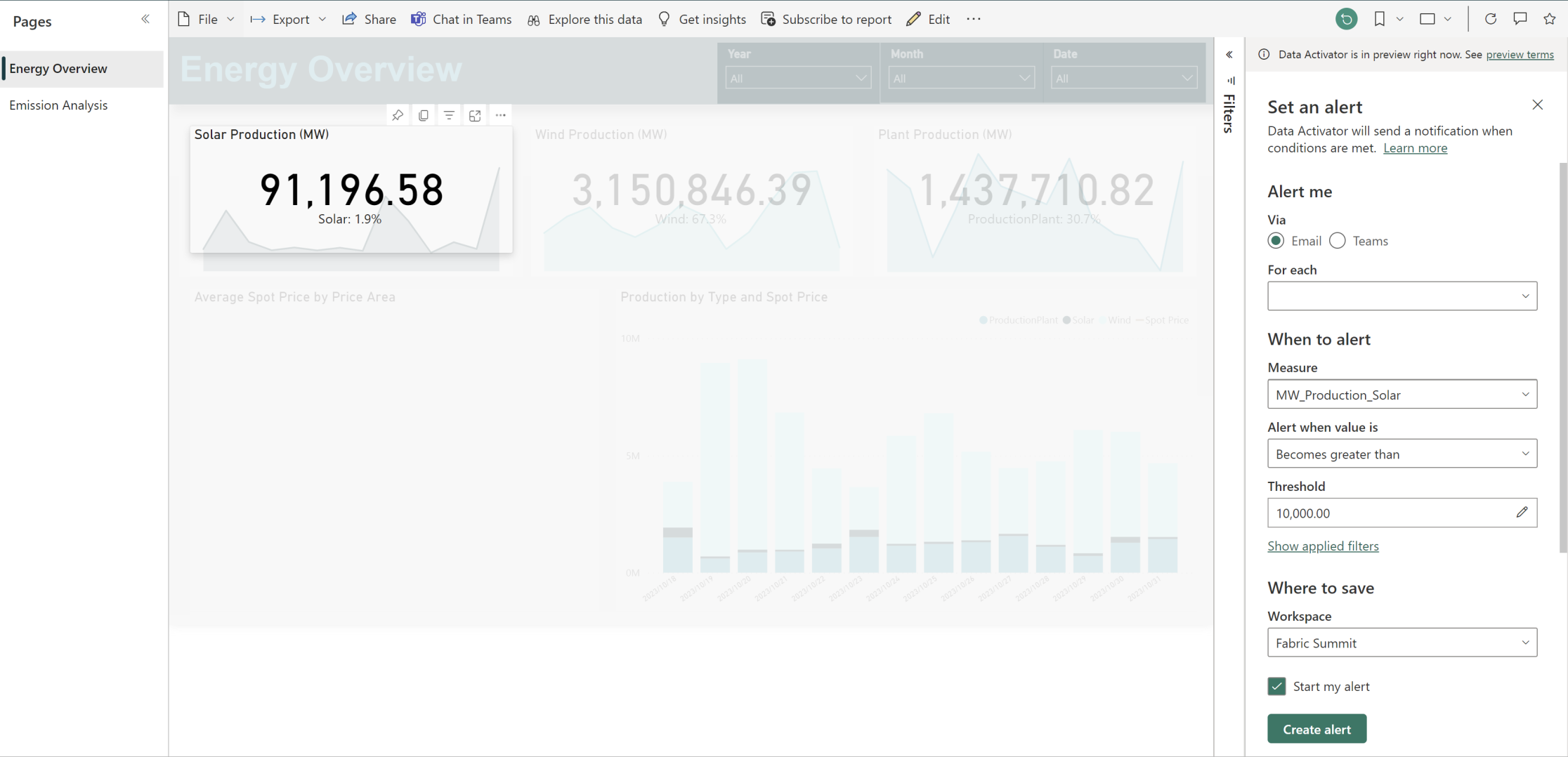Favorite this report with star icon
The image size is (1568, 757).
click(x=1549, y=19)
